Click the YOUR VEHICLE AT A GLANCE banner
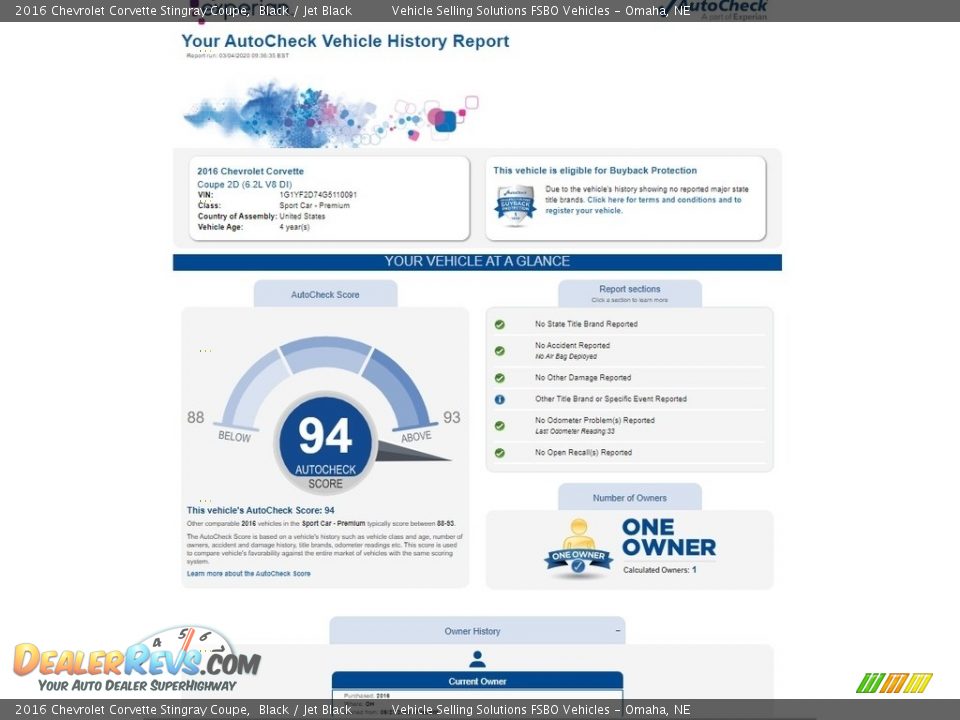This screenshot has height=720, width=960. pyautogui.click(x=477, y=262)
